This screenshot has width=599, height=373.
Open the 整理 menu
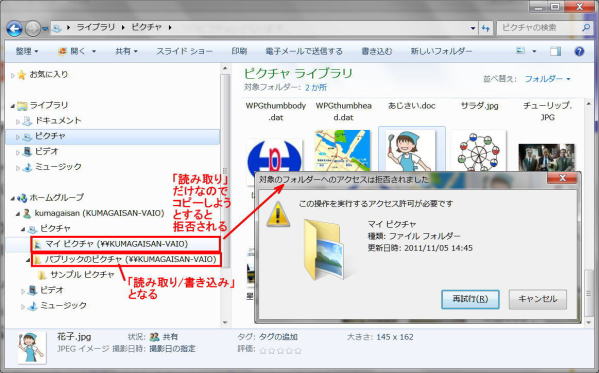pyautogui.click(x=27, y=51)
